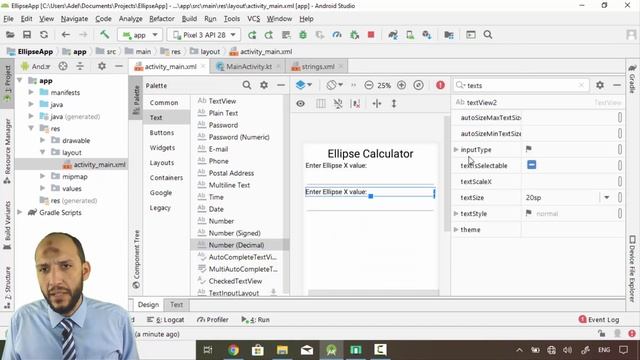The width and height of the screenshot is (640, 360).
Task: Select Number (Decimal) palette item
Action: [x=236, y=245]
